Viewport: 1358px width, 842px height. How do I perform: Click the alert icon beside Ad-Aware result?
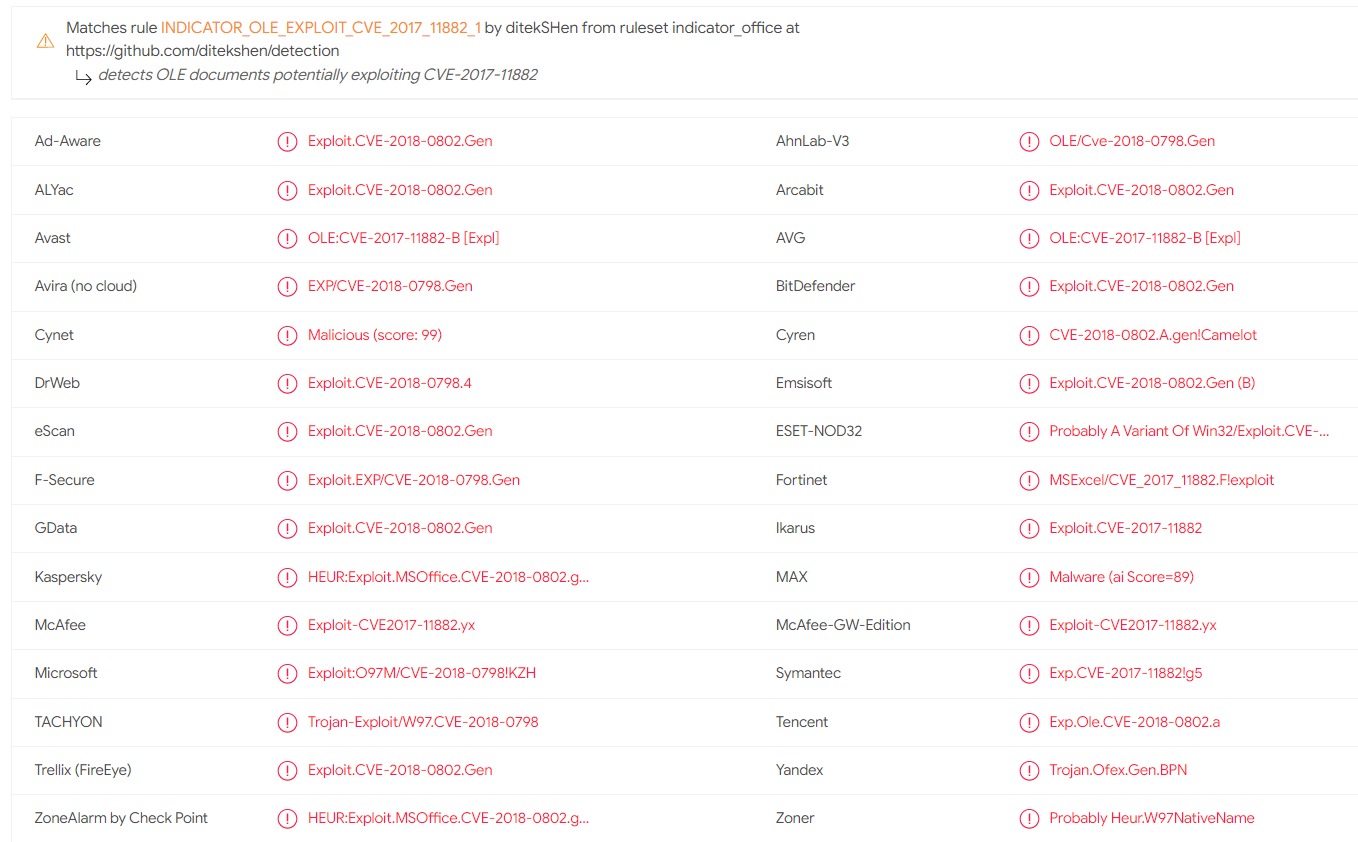[x=287, y=142]
